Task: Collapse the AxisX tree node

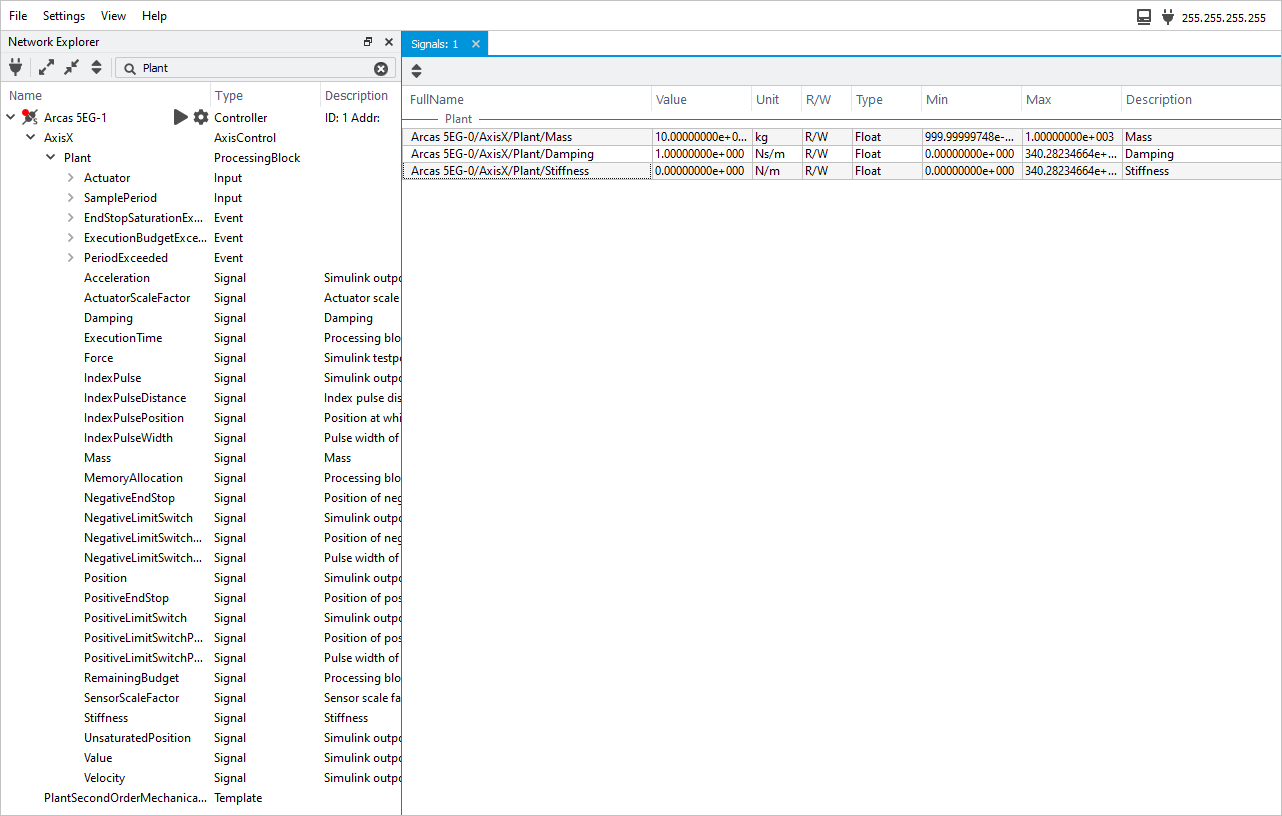Action: (x=31, y=138)
